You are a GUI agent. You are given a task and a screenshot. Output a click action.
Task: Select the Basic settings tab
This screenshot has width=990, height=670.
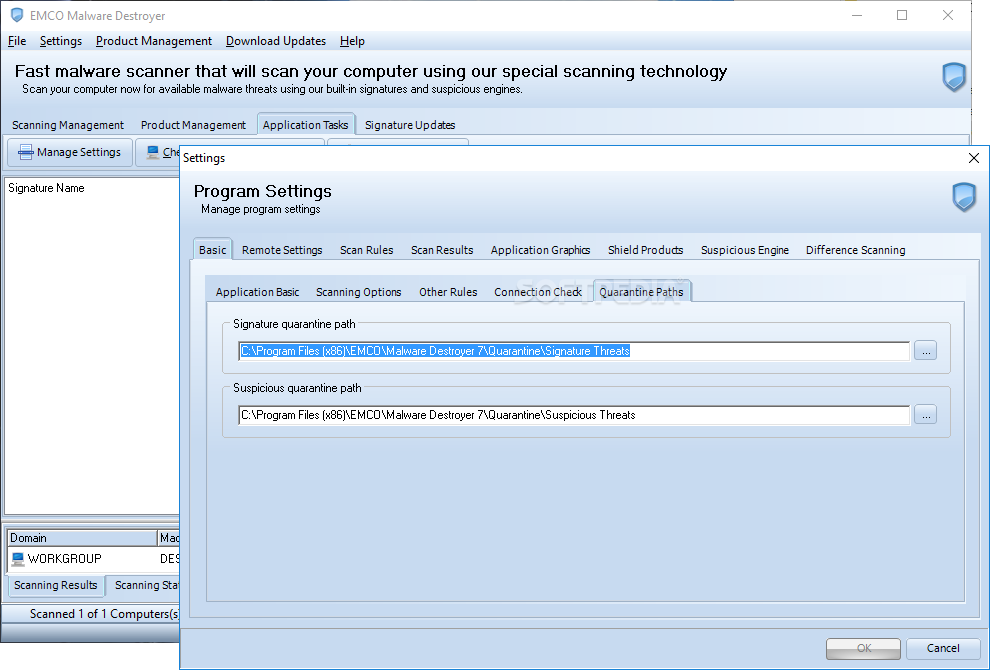(212, 250)
